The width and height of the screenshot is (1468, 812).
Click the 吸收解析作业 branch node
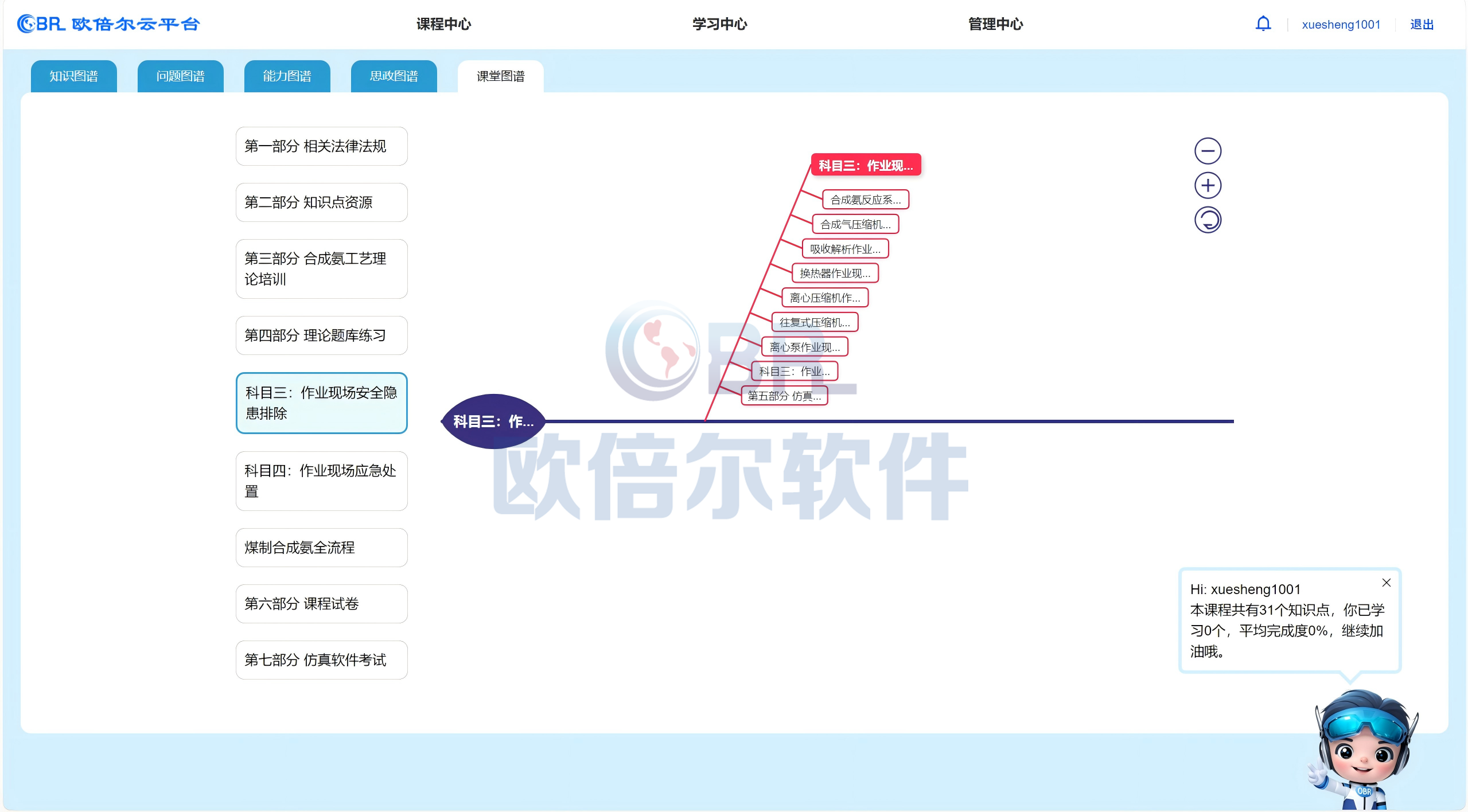pyautogui.click(x=844, y=249)
